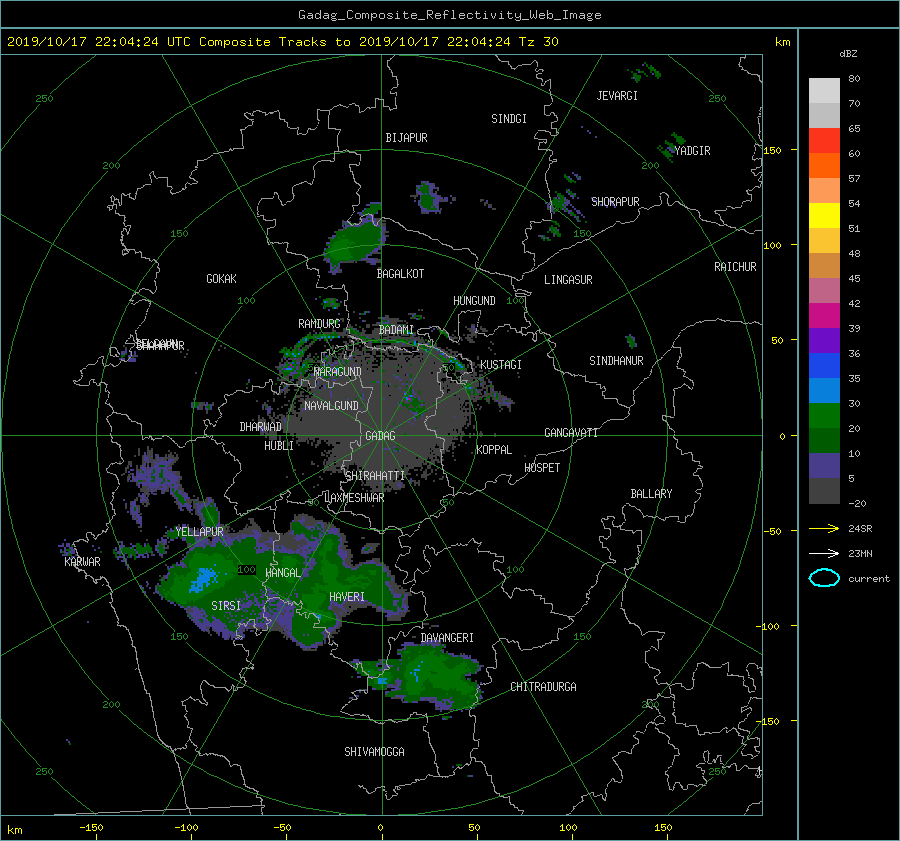Click the -150 value on bottom axis
The image size is (900, 841).
pyautogui.click(x=91, y=828)
